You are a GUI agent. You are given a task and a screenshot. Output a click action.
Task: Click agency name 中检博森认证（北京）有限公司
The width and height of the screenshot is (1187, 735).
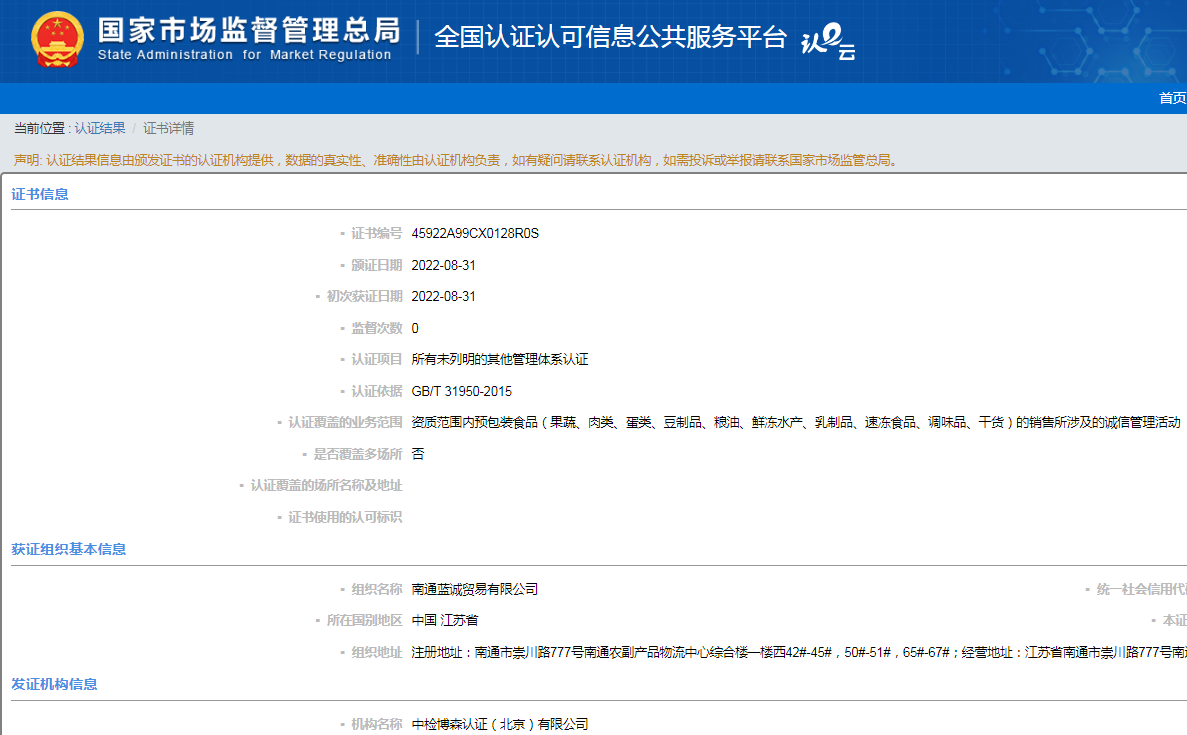(x=500, y=724)
